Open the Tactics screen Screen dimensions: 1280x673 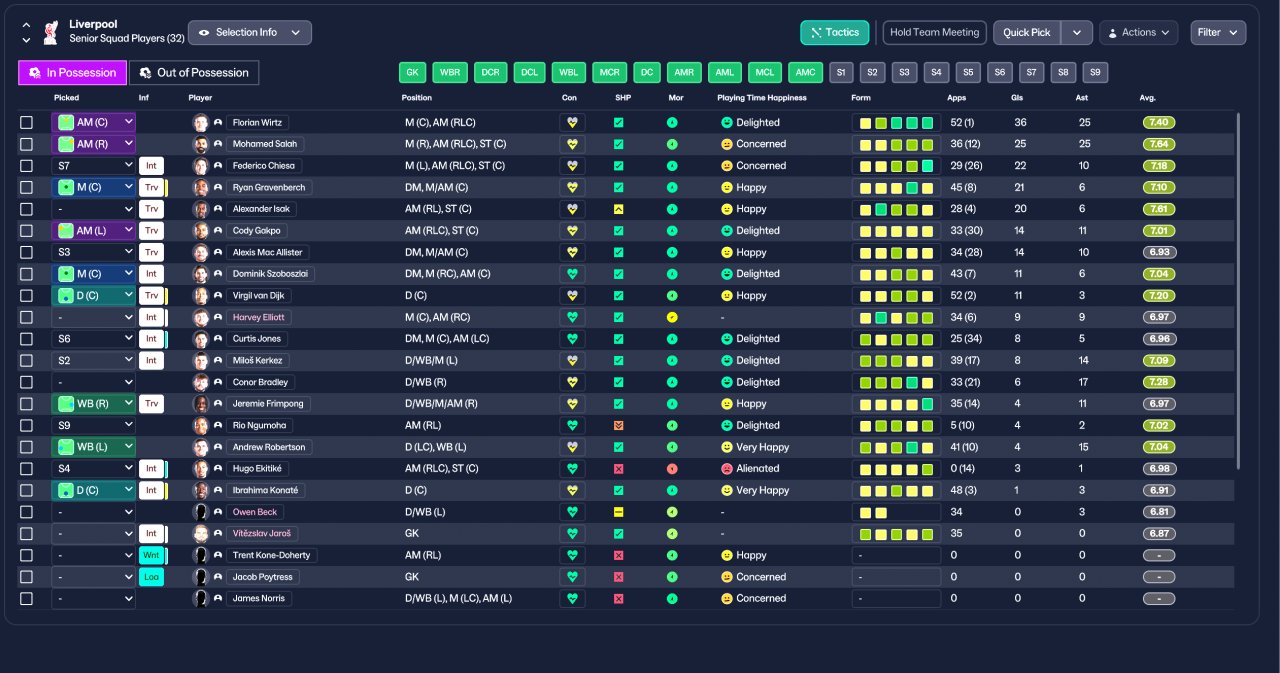pyautogui.click(x=835, y=33)
